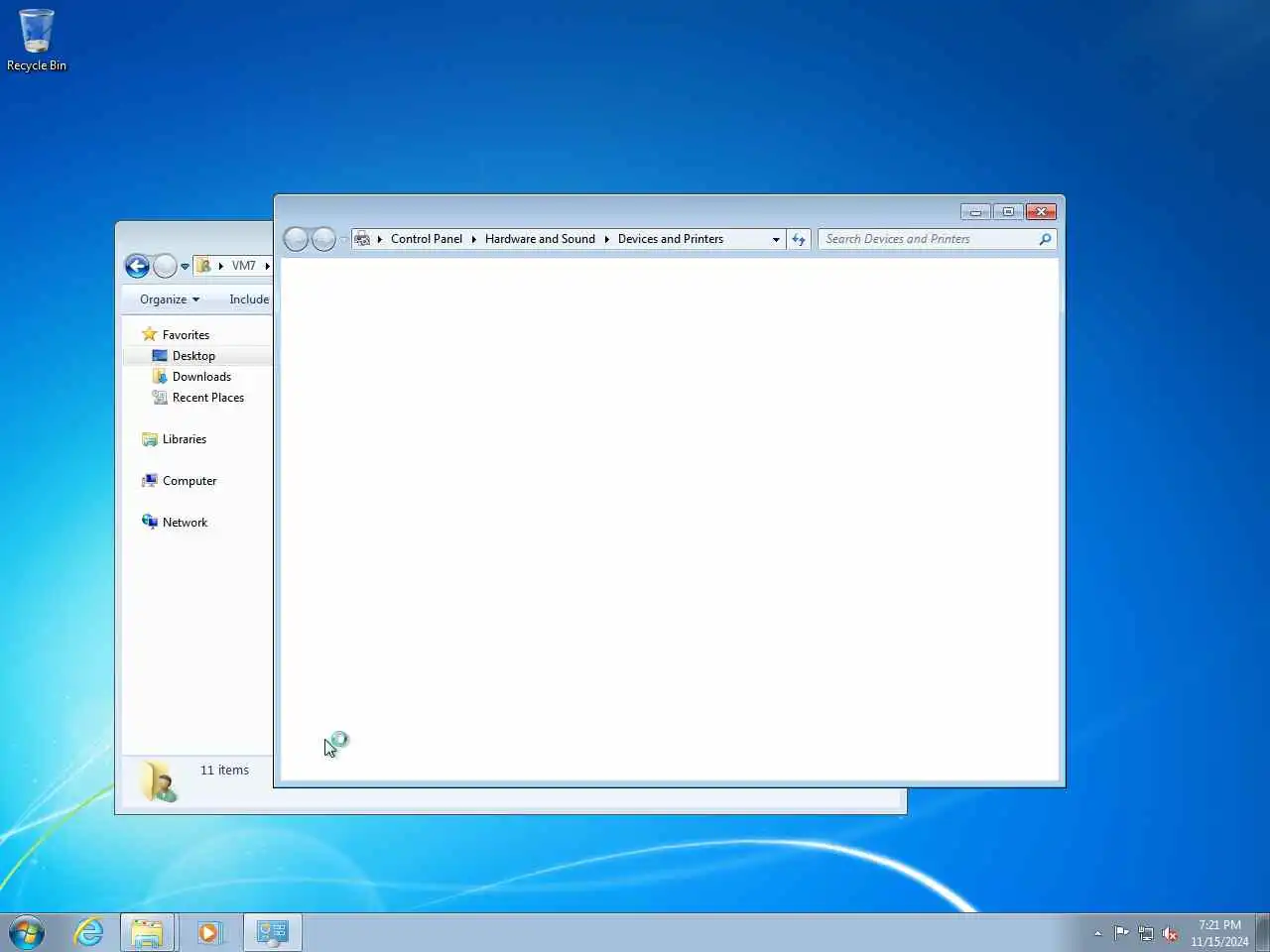Go back in the Devices and Printers window
Screen dimensions: 1270x952
coord(297,239)
